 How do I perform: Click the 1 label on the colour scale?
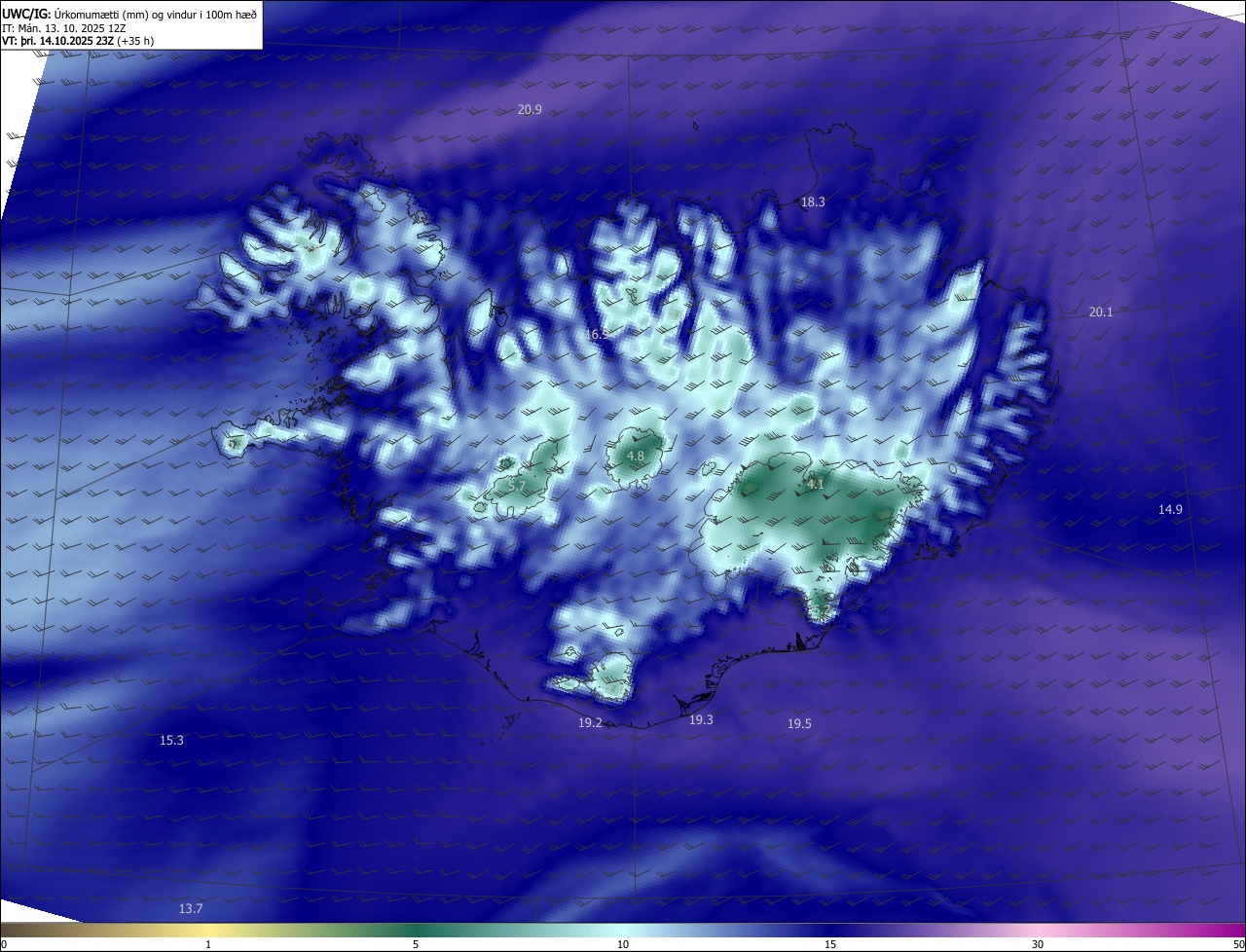pyautogui.click(x=208, y=944)
